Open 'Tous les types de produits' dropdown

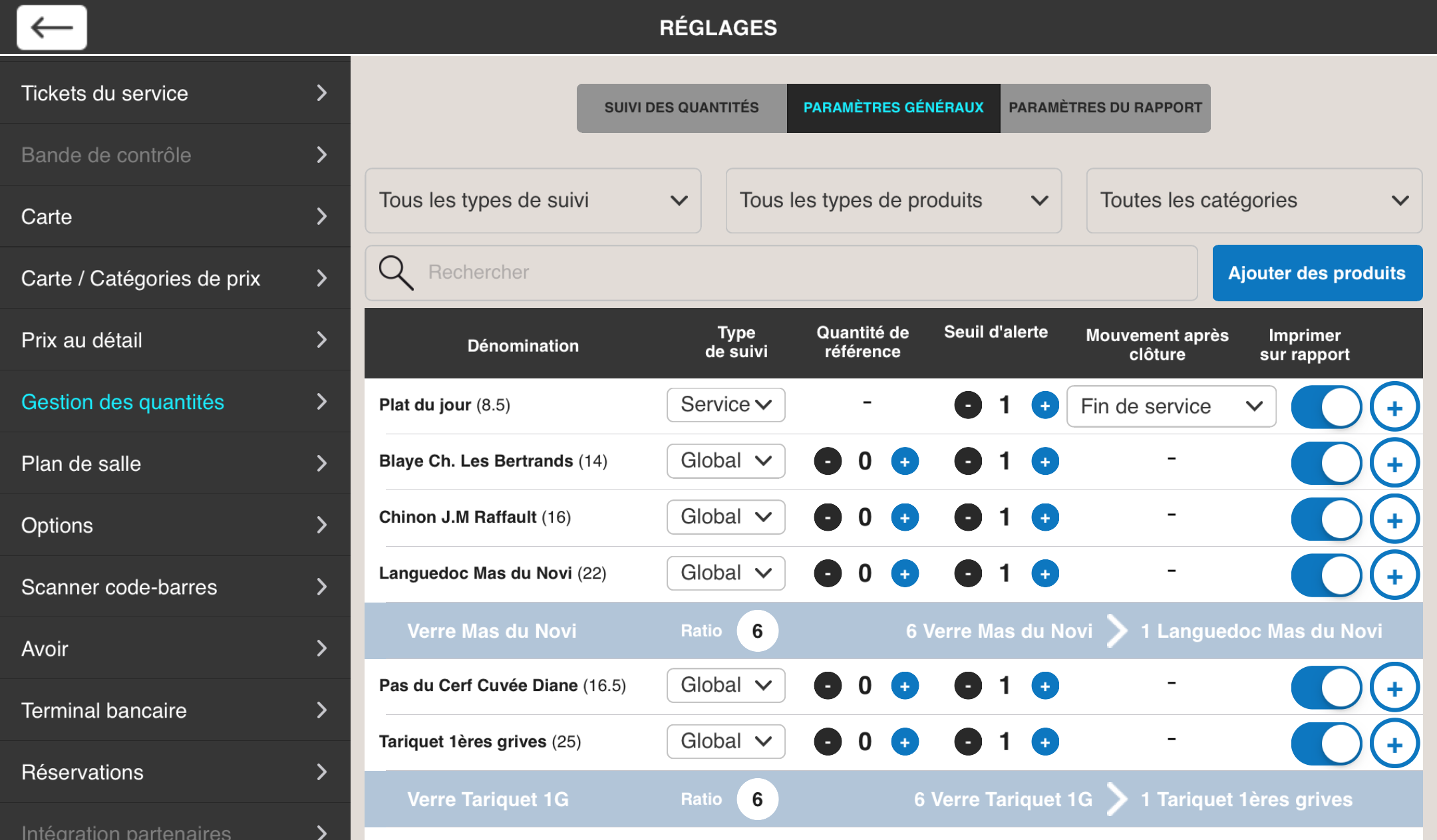tap(893, 200)
